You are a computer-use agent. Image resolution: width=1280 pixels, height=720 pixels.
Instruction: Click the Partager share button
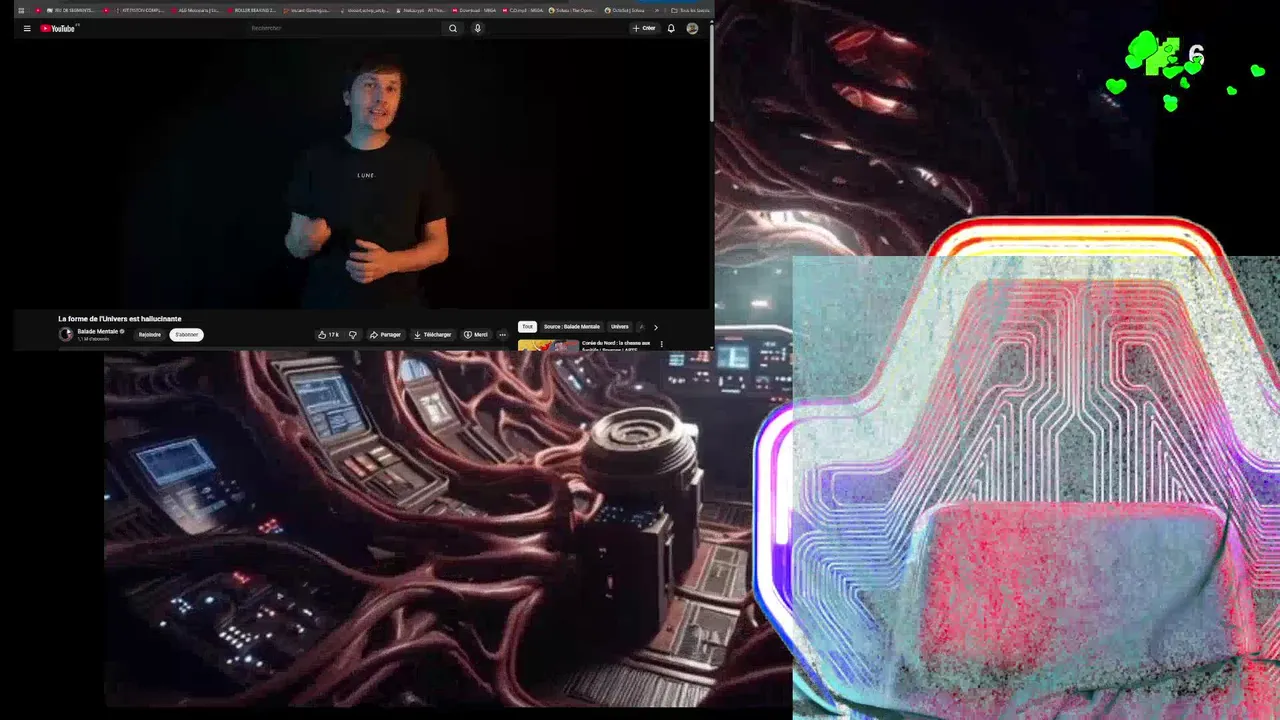coord(385,335)
